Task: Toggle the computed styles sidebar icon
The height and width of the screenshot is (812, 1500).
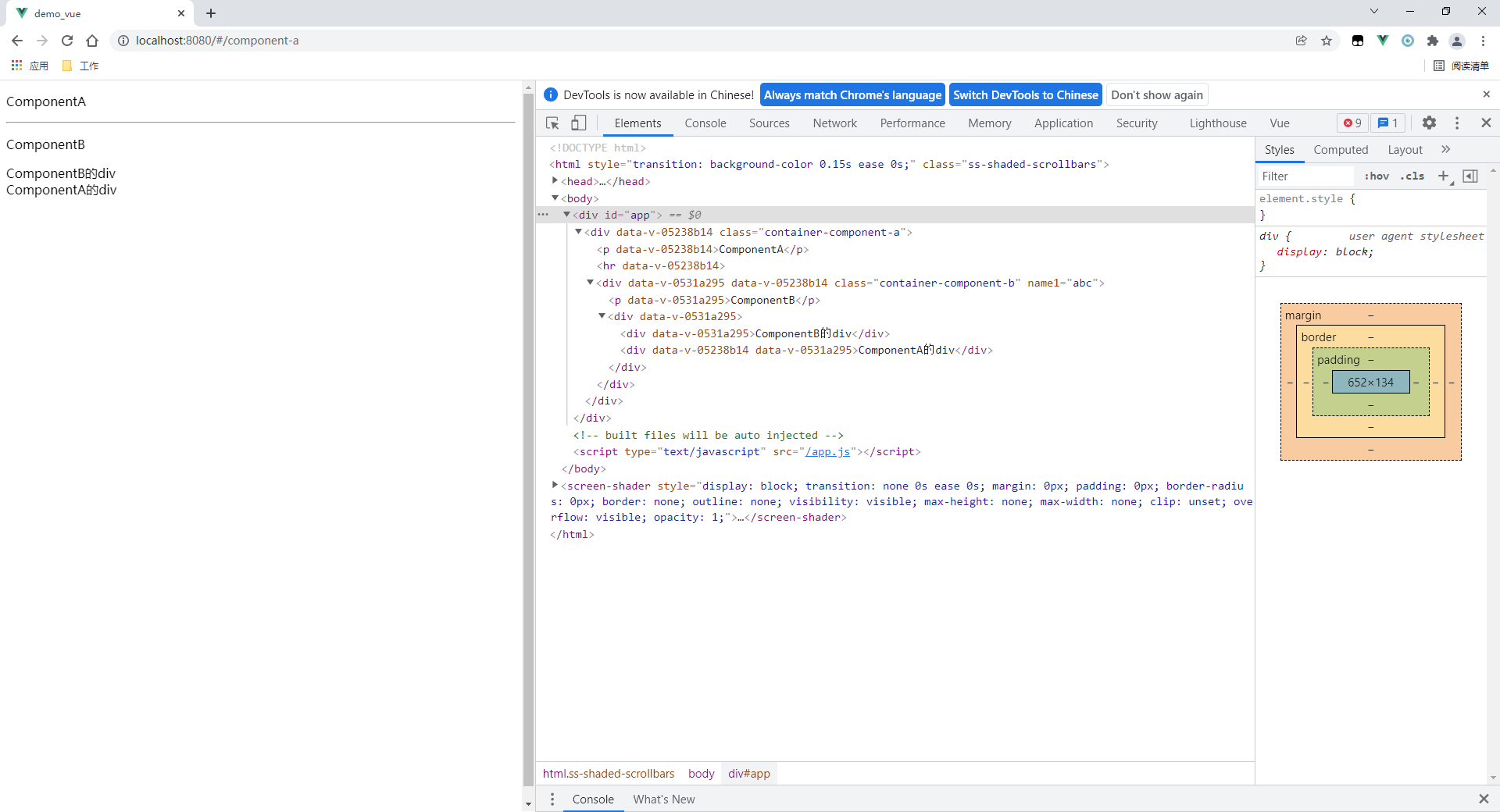Action: pyautogui.click(x=1470, y=176)
